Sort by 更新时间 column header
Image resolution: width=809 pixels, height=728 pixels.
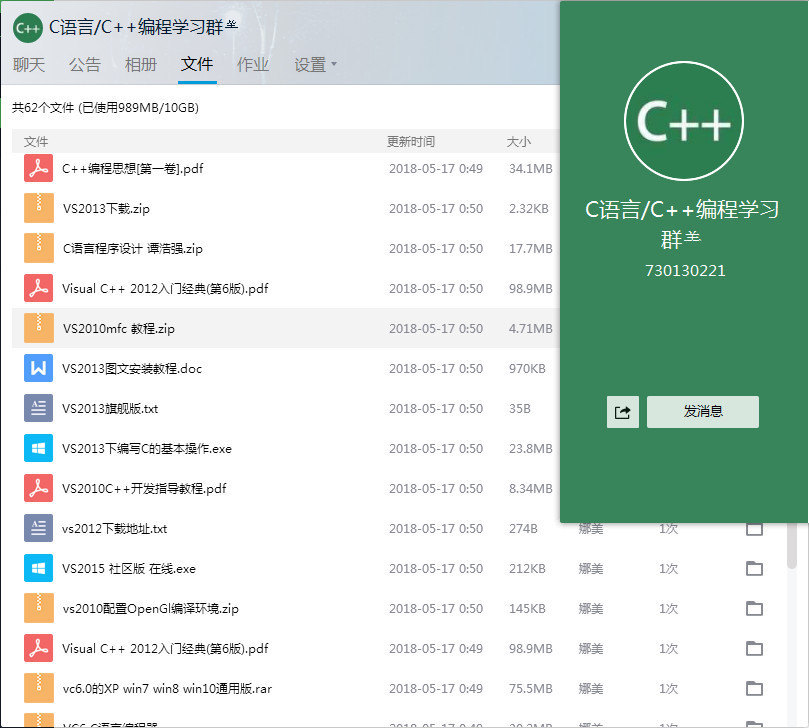411,141
